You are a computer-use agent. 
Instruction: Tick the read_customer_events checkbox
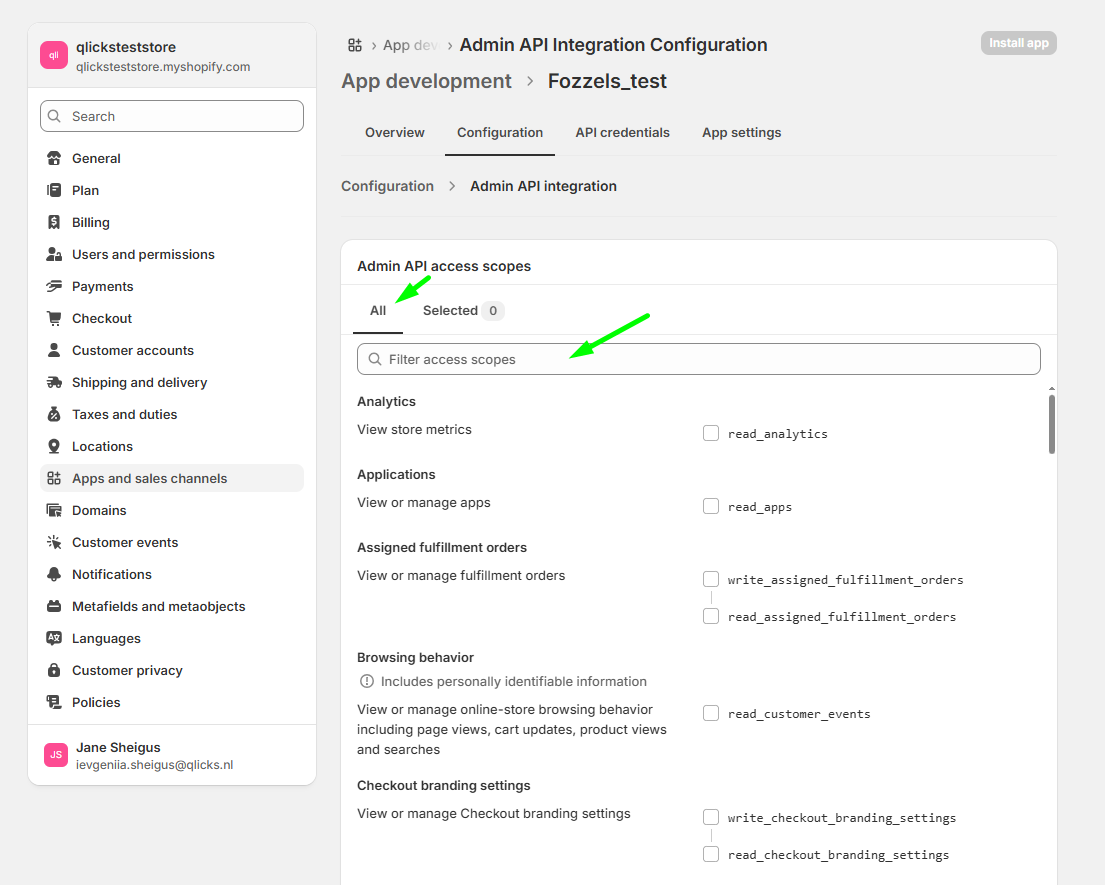point(711,714)
